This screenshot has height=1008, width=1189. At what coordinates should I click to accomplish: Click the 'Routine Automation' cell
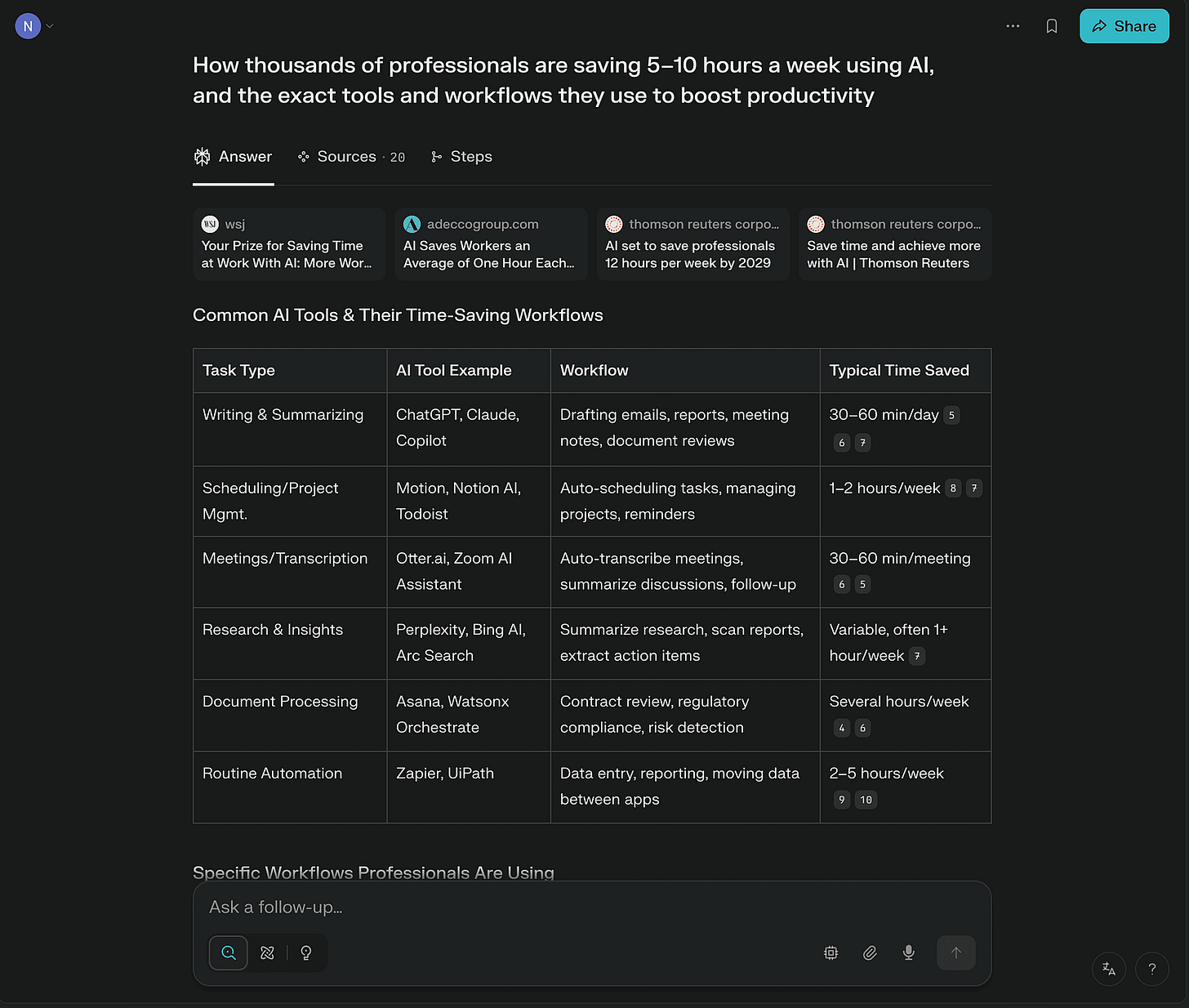click(290, 787)
